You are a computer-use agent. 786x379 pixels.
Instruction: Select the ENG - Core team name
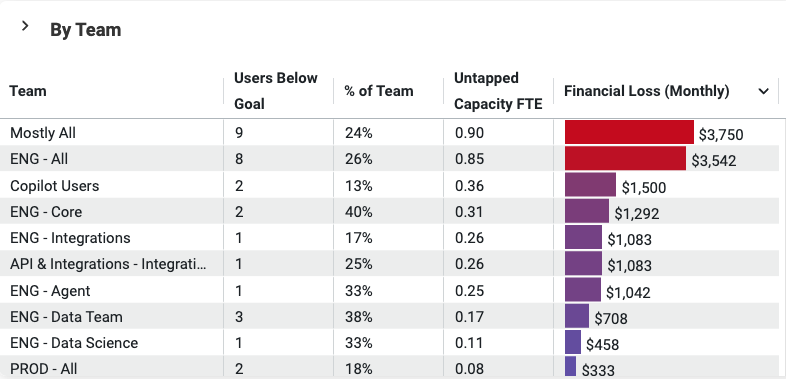[46, 212]
